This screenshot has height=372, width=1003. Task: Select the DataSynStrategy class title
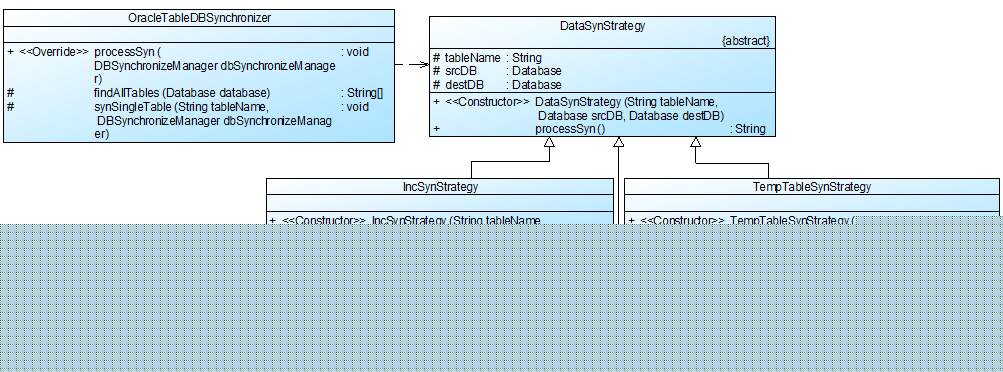click(603, 26)
